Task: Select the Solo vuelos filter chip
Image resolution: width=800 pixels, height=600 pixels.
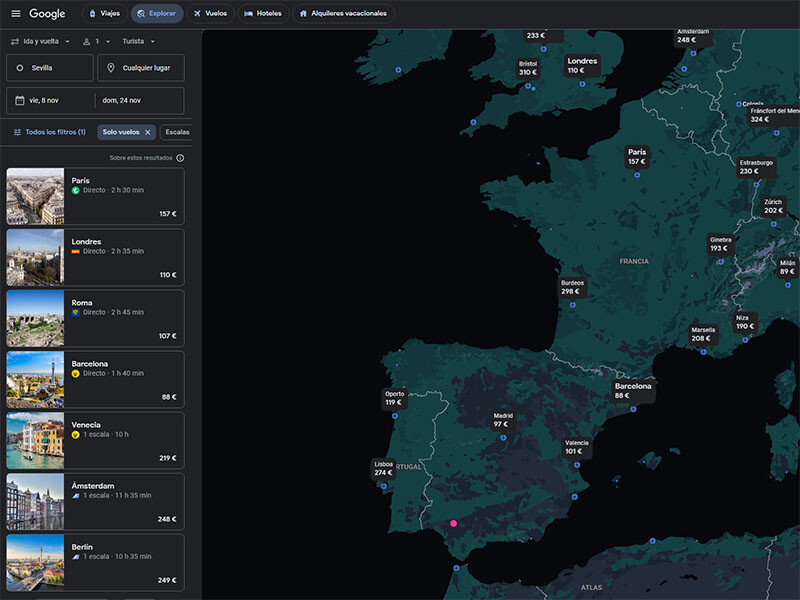Action: tap(121, 132)
